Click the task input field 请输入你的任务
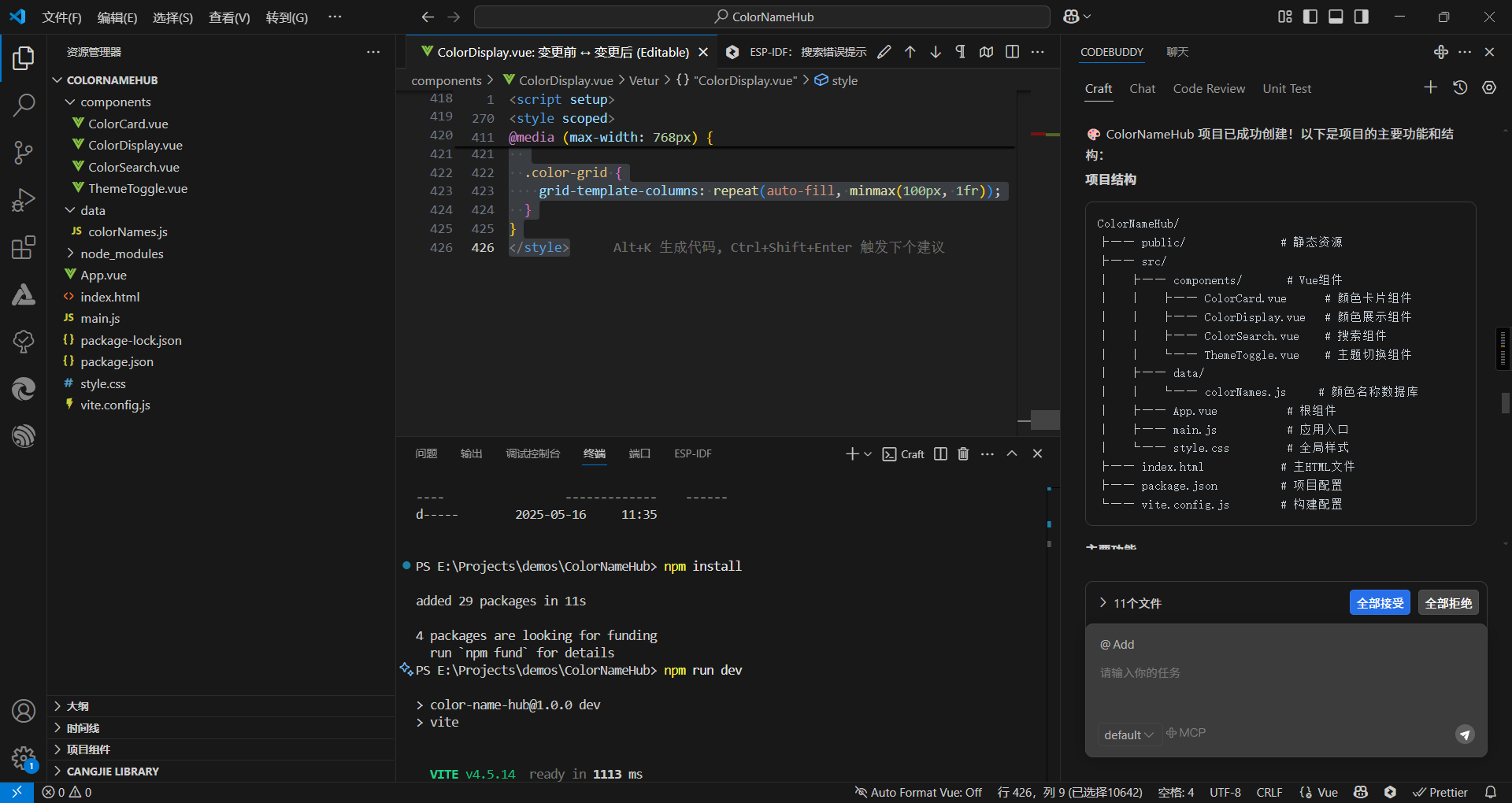The width and height of the screenshot is (1512, 803). click(1285, 673)
